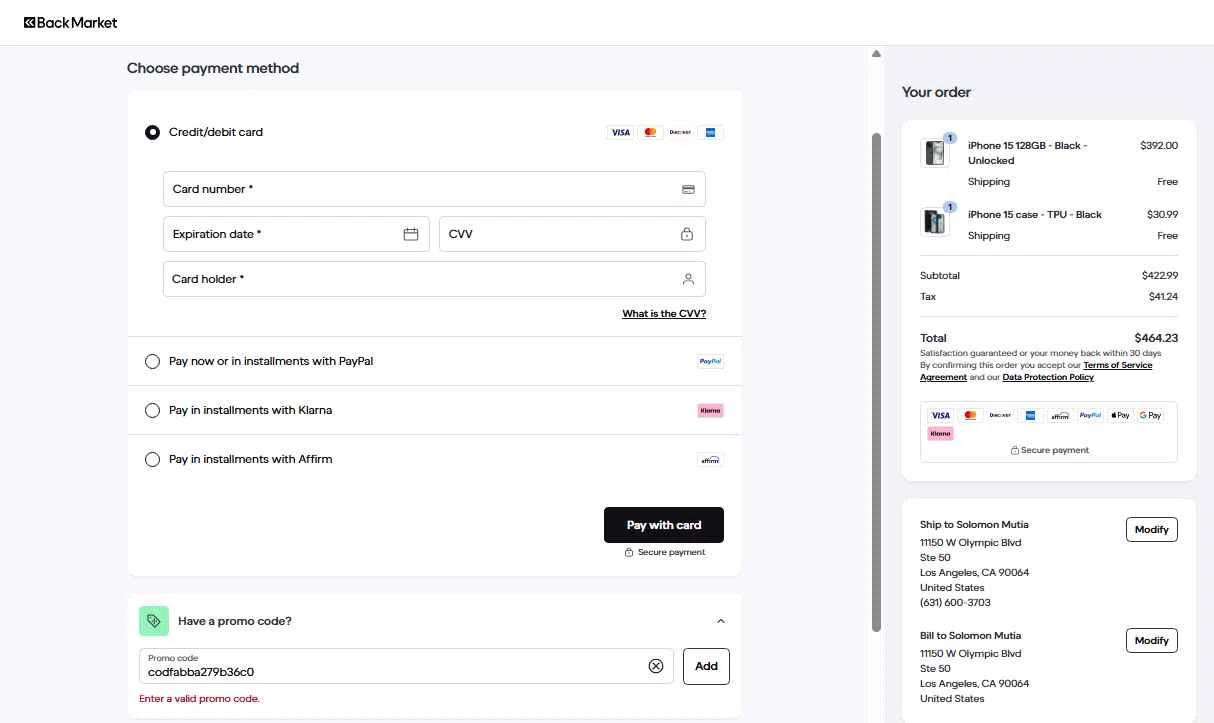Click the PayPal icon in order summary
1214x723 pixels.
[1090, 415]
